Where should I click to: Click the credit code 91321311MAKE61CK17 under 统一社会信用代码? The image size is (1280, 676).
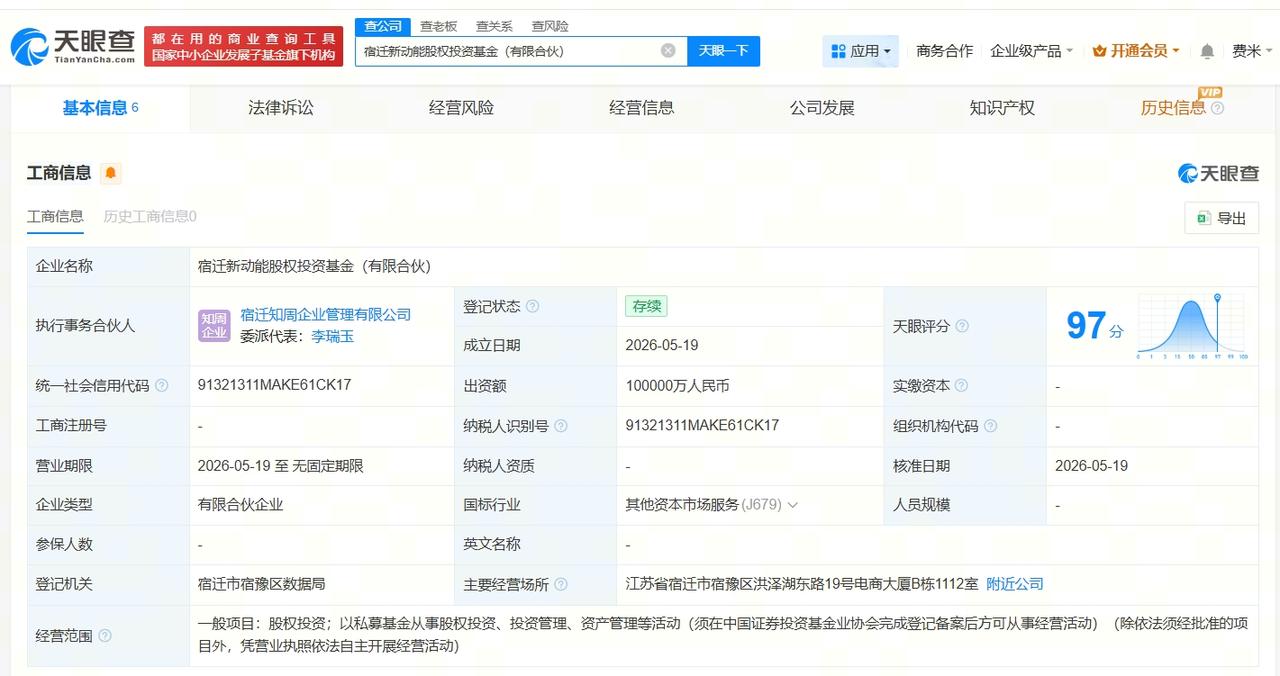coord(275,385)
